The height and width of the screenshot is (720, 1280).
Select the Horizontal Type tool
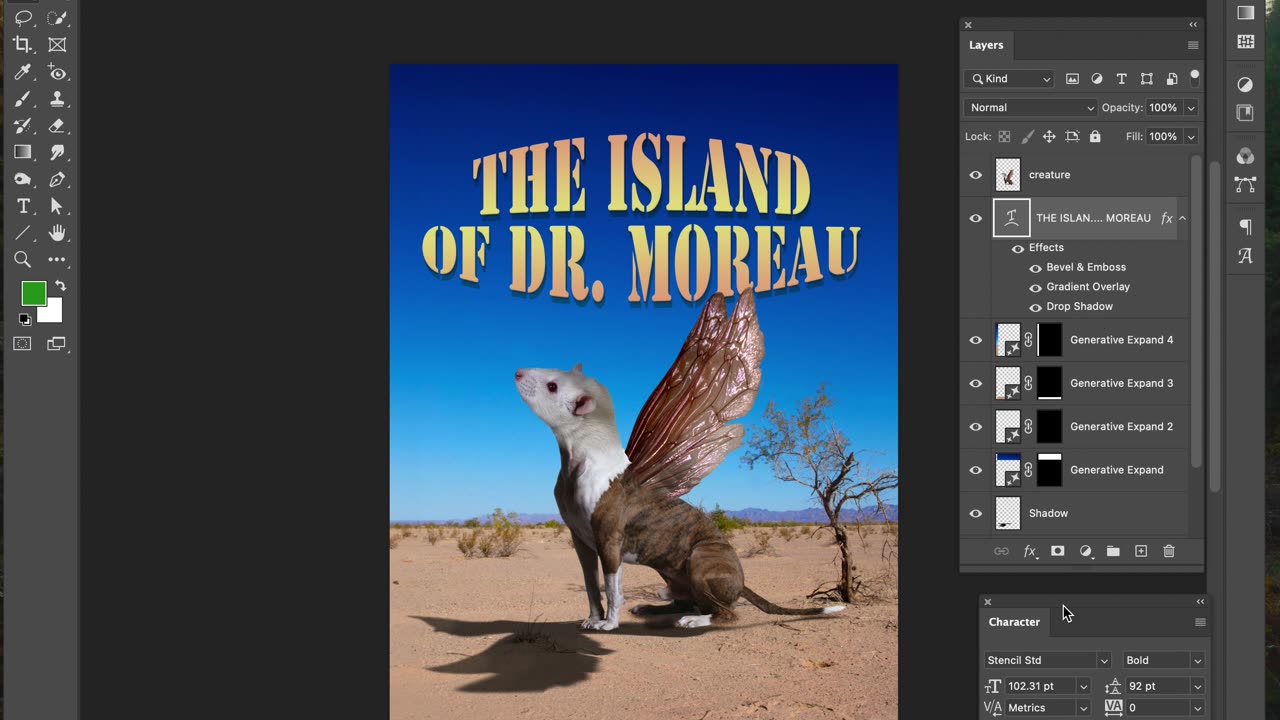pyautogui.click(x=23, y=206)
